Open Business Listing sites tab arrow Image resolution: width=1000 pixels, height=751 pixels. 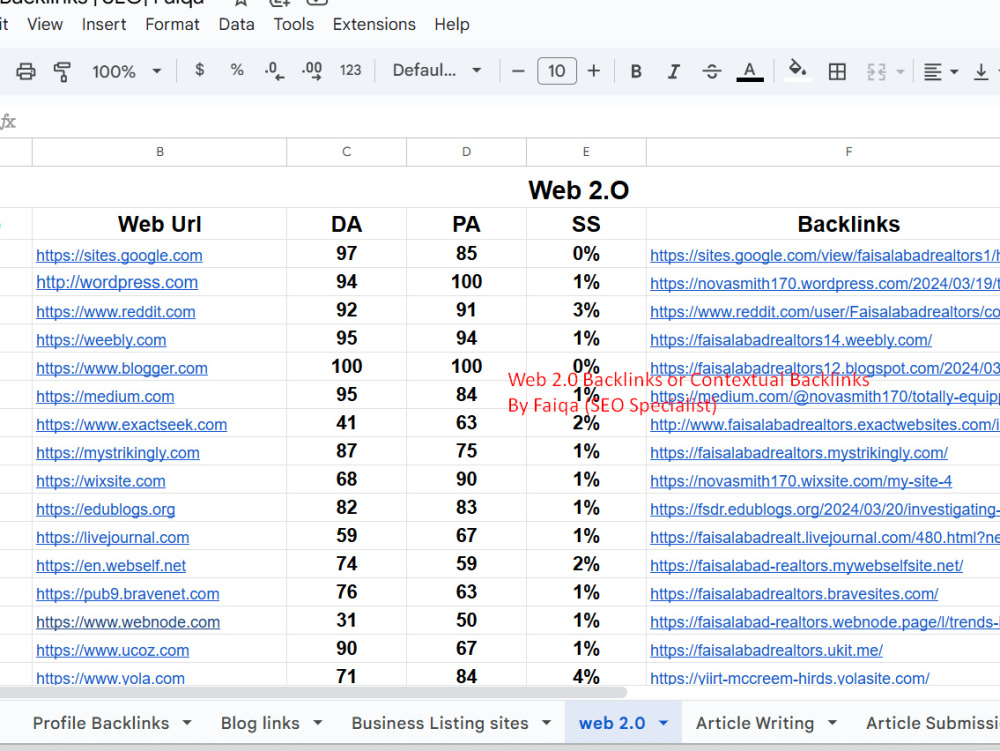pyautogui.click(x=547, y=723)
